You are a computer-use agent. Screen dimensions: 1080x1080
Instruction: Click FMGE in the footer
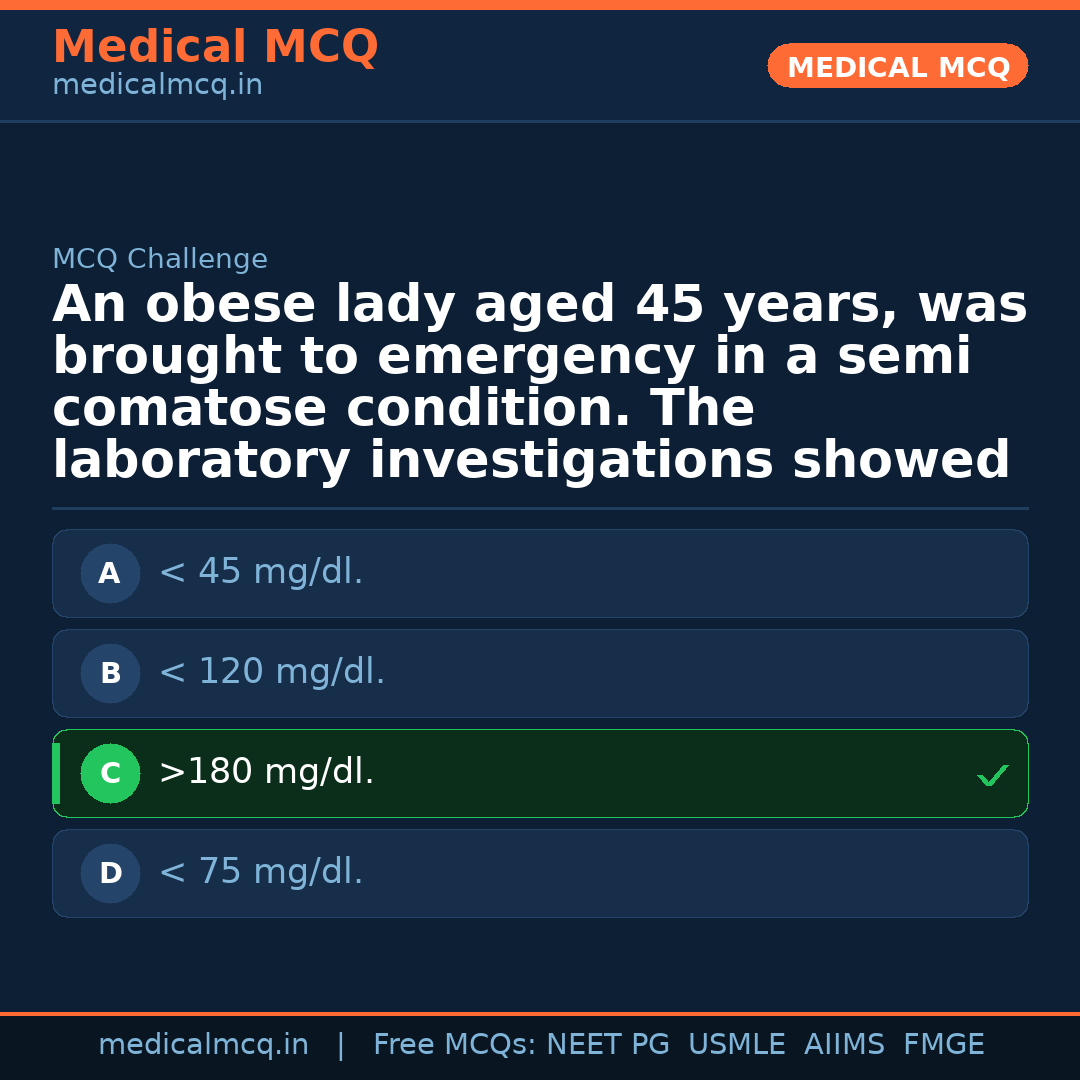point(943,1045)
